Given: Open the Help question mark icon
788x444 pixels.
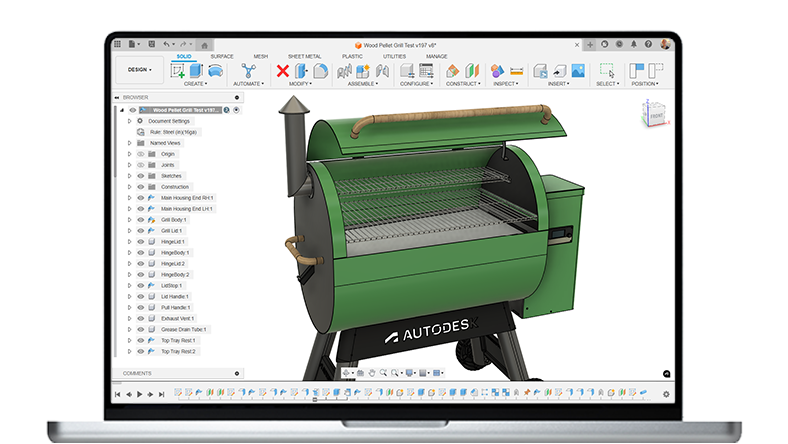Looking at the screenshot, I should coord(648,44).
